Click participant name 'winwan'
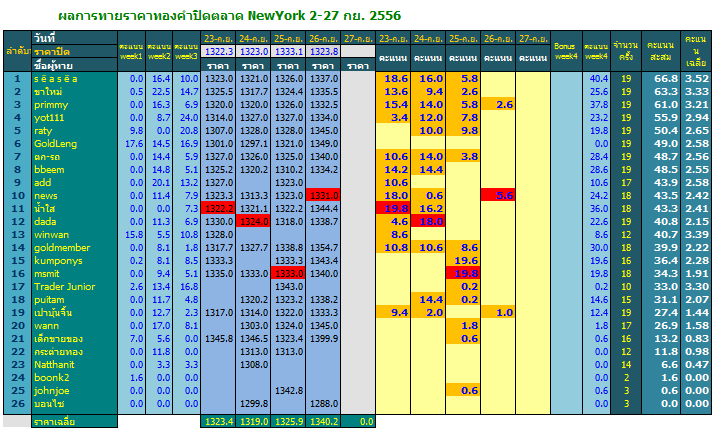 51,235
